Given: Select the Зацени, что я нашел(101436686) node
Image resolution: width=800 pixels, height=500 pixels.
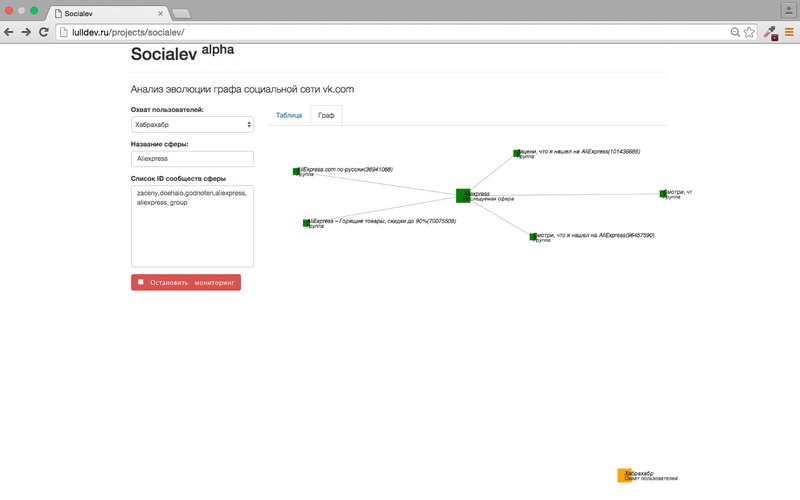Looking at the screenshot, I should pyautogui.click(x=517, y=153).
